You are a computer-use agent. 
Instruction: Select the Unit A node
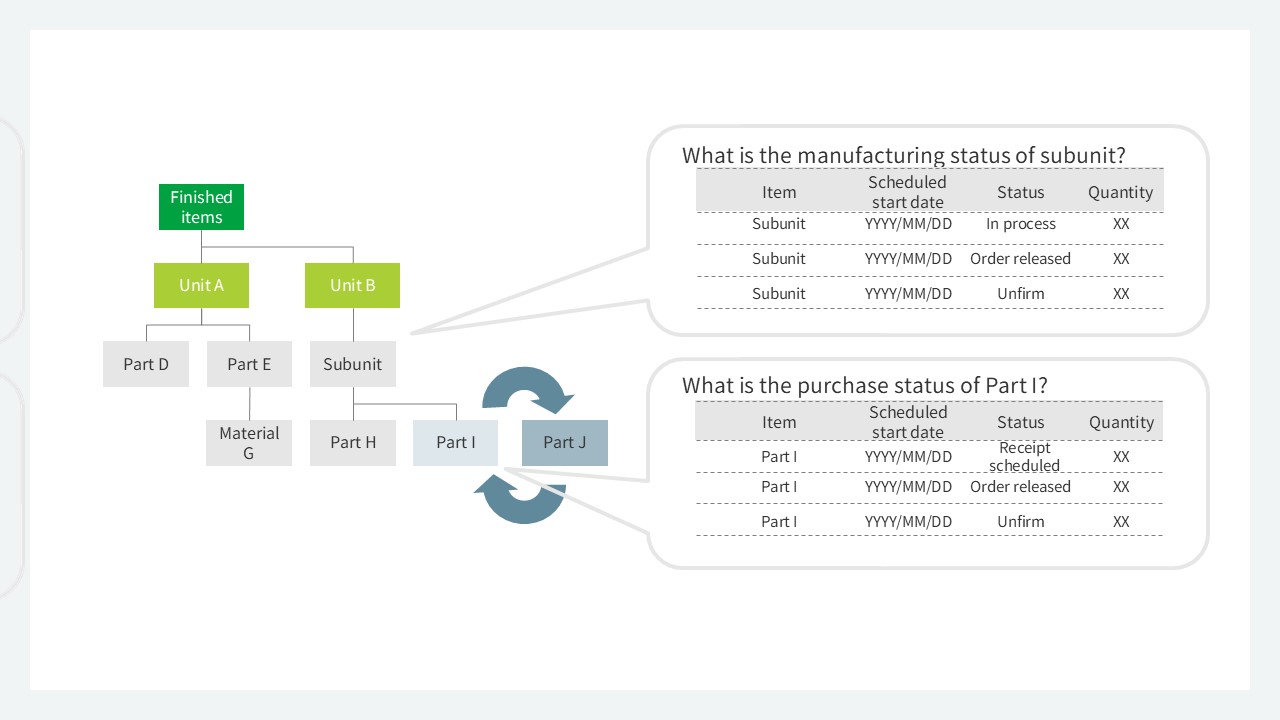pyautogui.click(x=201, y=285)
